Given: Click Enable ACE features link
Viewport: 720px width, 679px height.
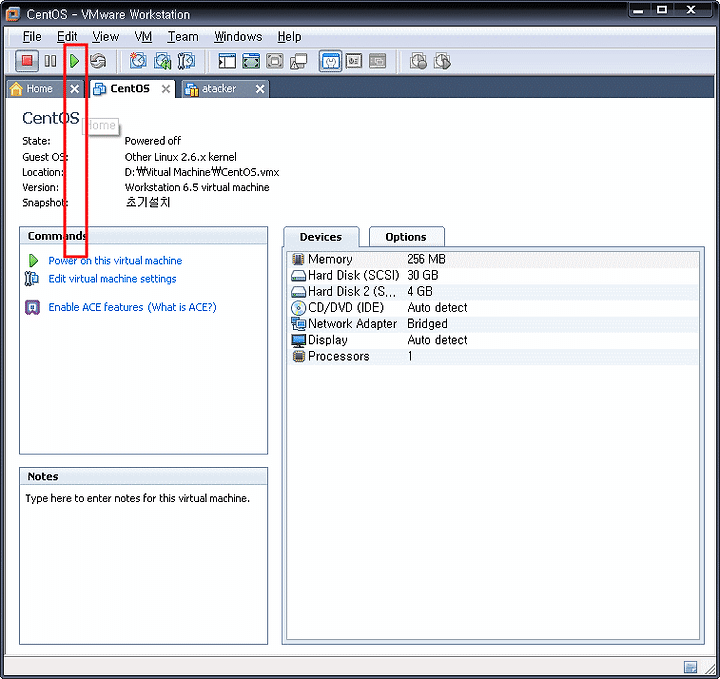Looking at the screenshot, I should (96, 307).
